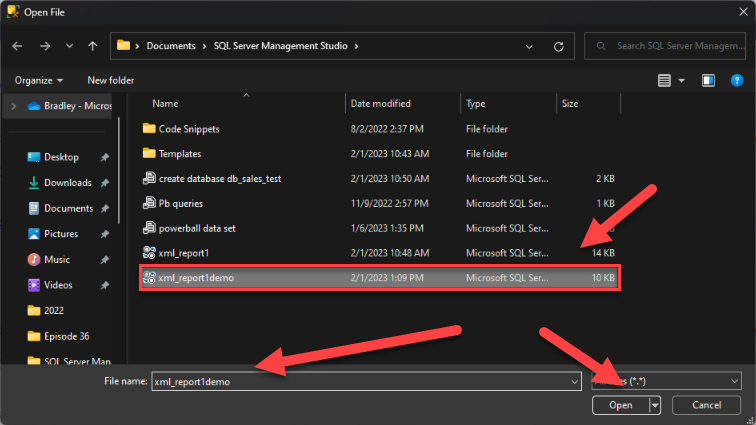The height and width of the screenshot is (425, 756).
Task: Open address bar history dropdown
Action: coord(529,46)
